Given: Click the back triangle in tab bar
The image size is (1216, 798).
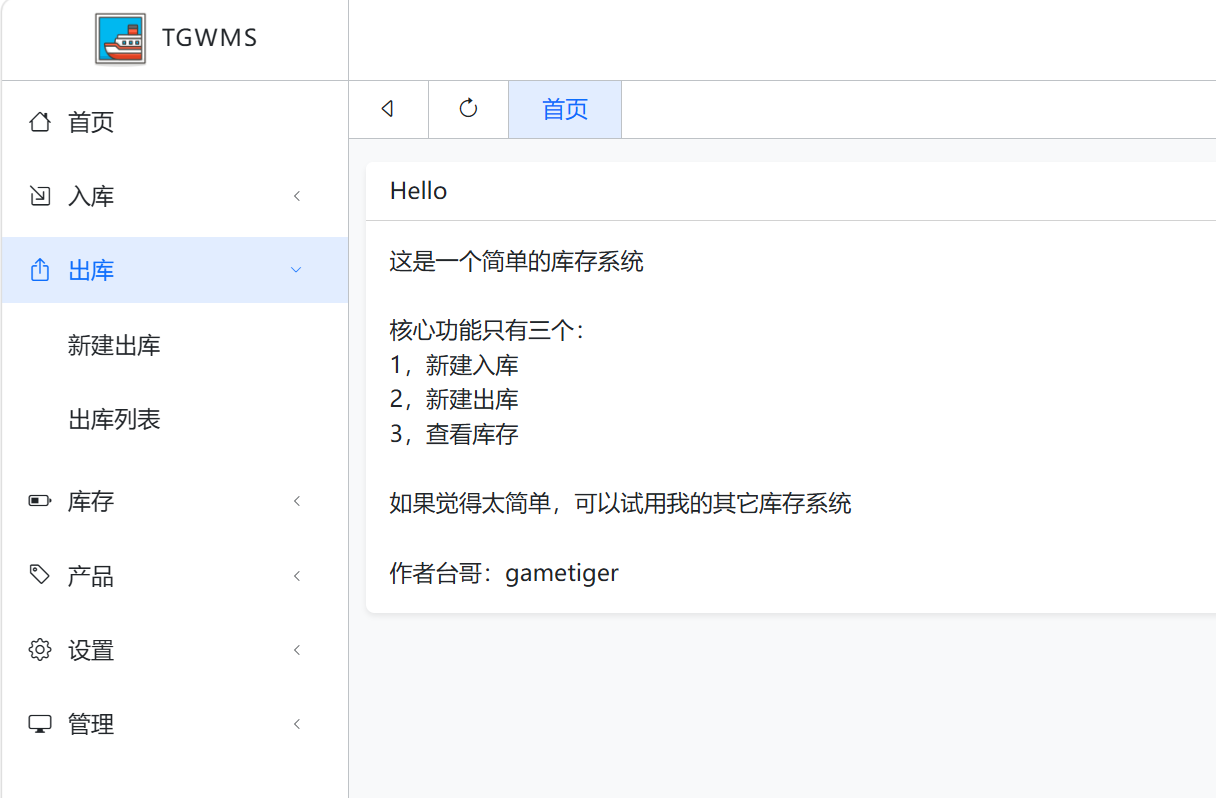Looking at the screenshot, I should pyautogui.click(x=388, y=109).
